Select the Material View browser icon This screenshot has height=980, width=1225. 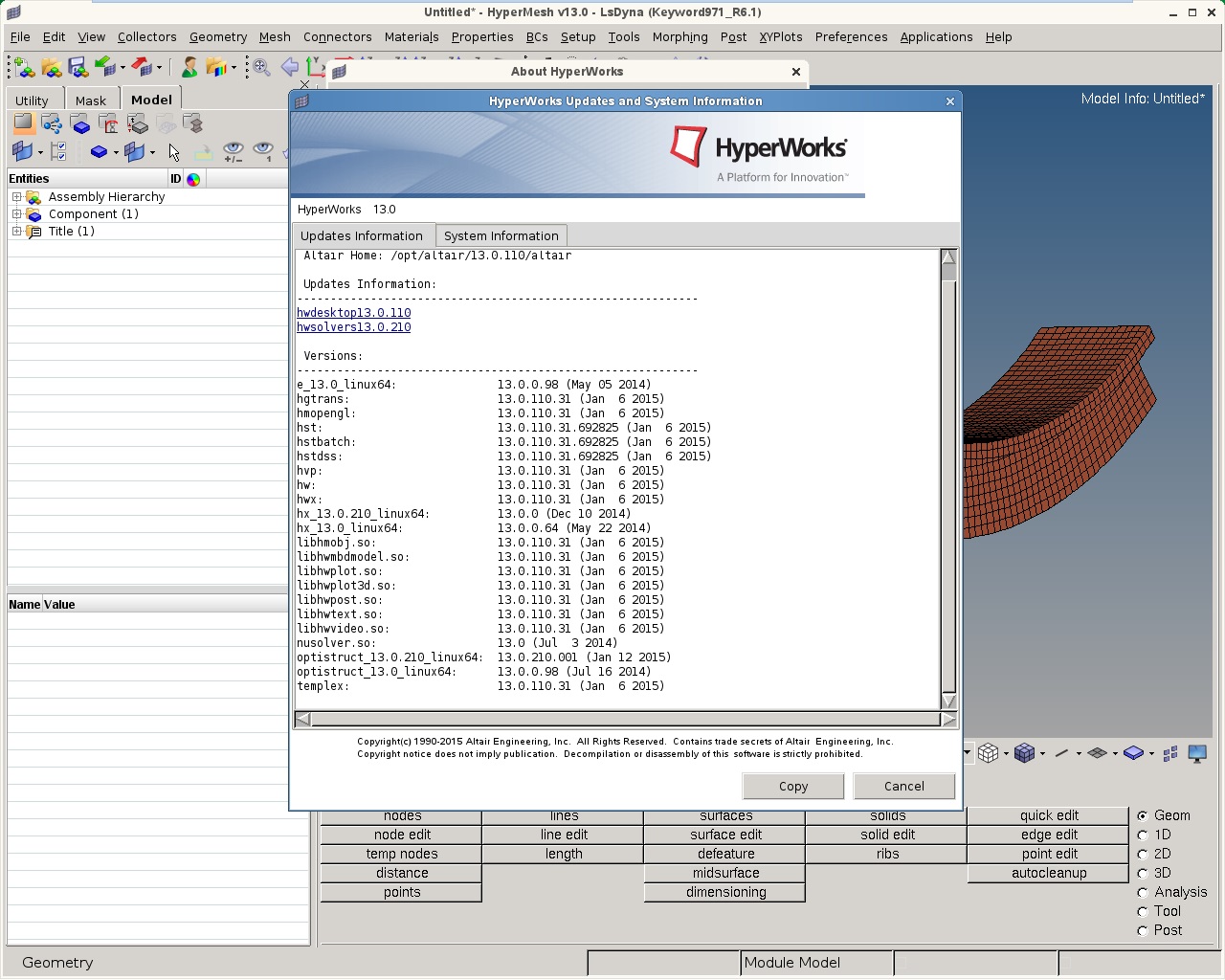tap(109, 123)
